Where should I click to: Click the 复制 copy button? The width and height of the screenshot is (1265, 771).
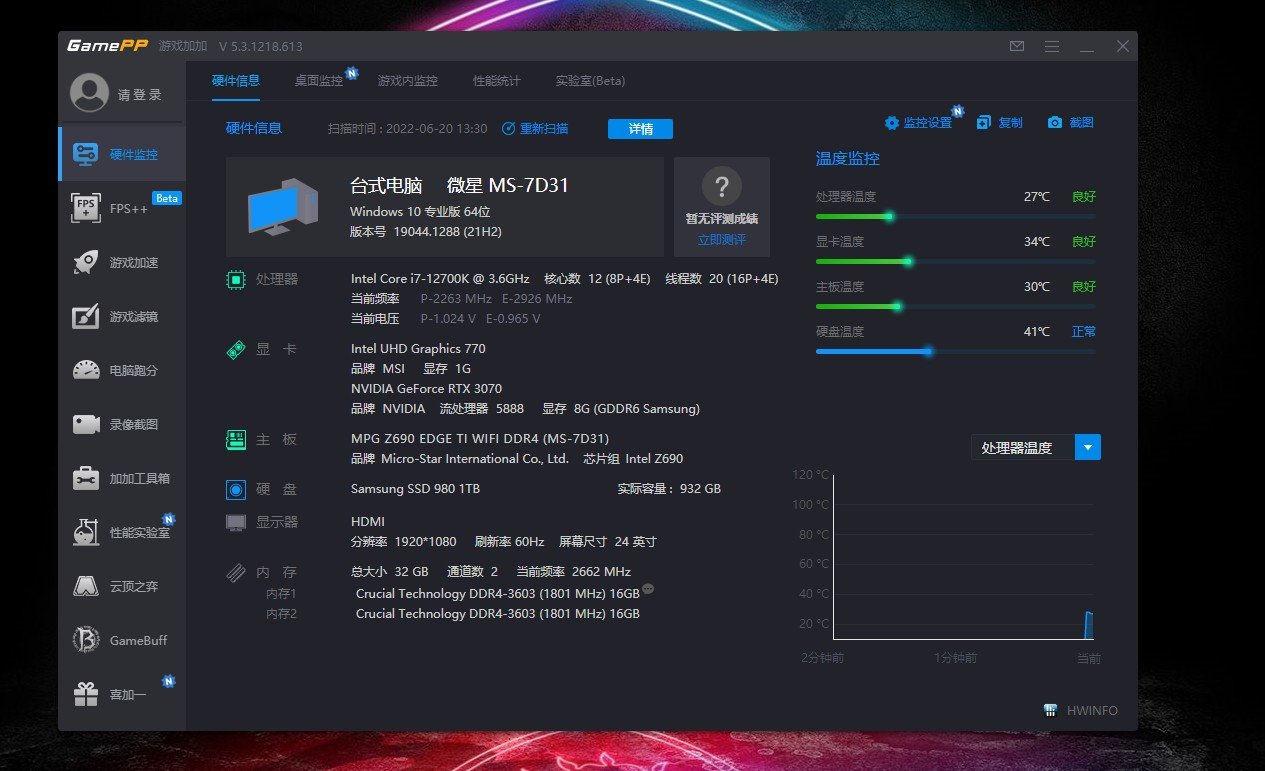[1000, 123]
